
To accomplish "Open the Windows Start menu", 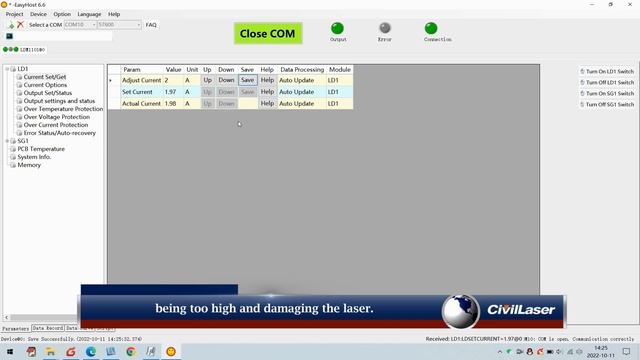I will [10, 351].
